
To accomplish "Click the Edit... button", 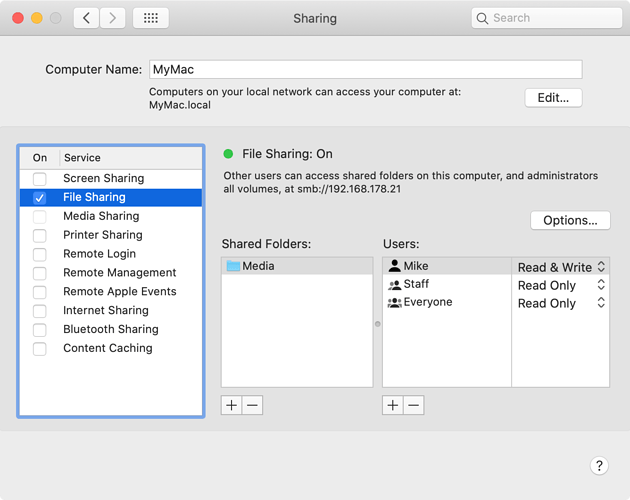I will click(x=553, y=98).
